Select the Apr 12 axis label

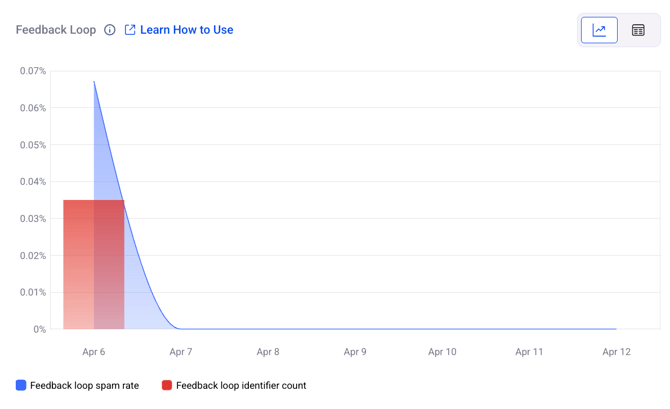click(x=616, y=352)
